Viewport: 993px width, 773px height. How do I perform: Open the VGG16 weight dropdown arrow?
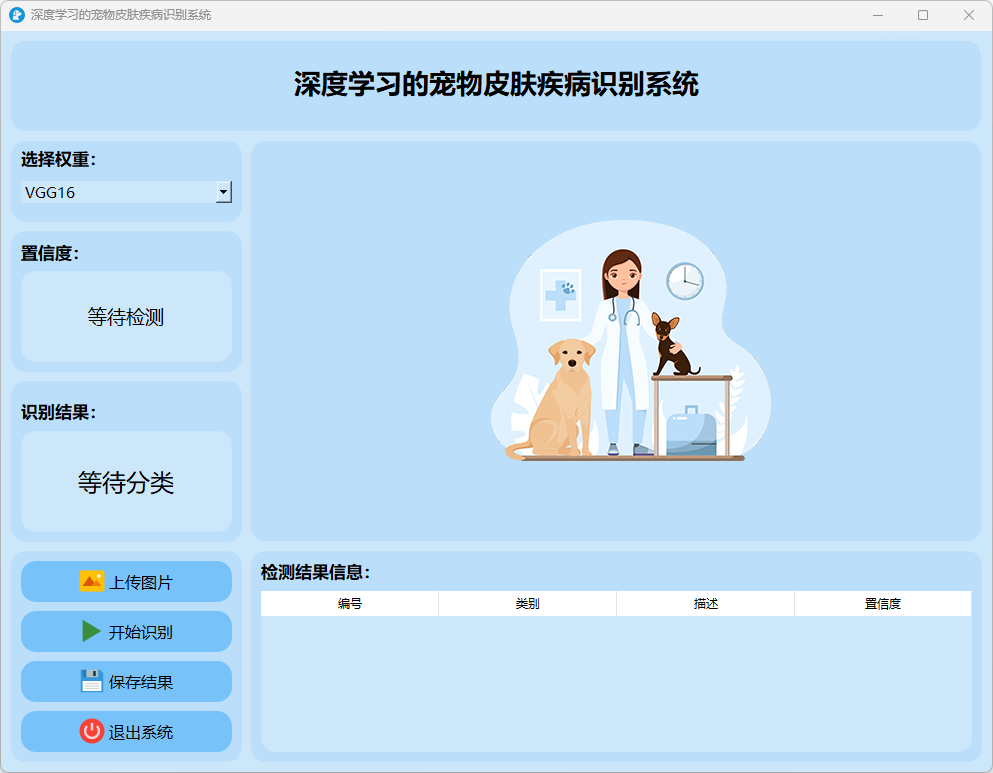tap(224, 192)
